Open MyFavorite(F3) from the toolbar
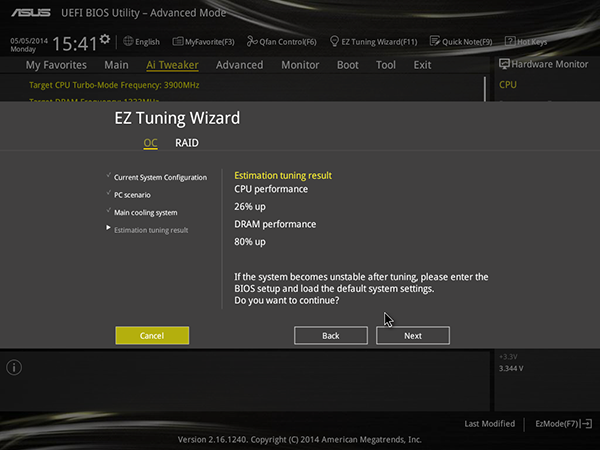This screenshot has width=600, height=450. coord(203,41)
